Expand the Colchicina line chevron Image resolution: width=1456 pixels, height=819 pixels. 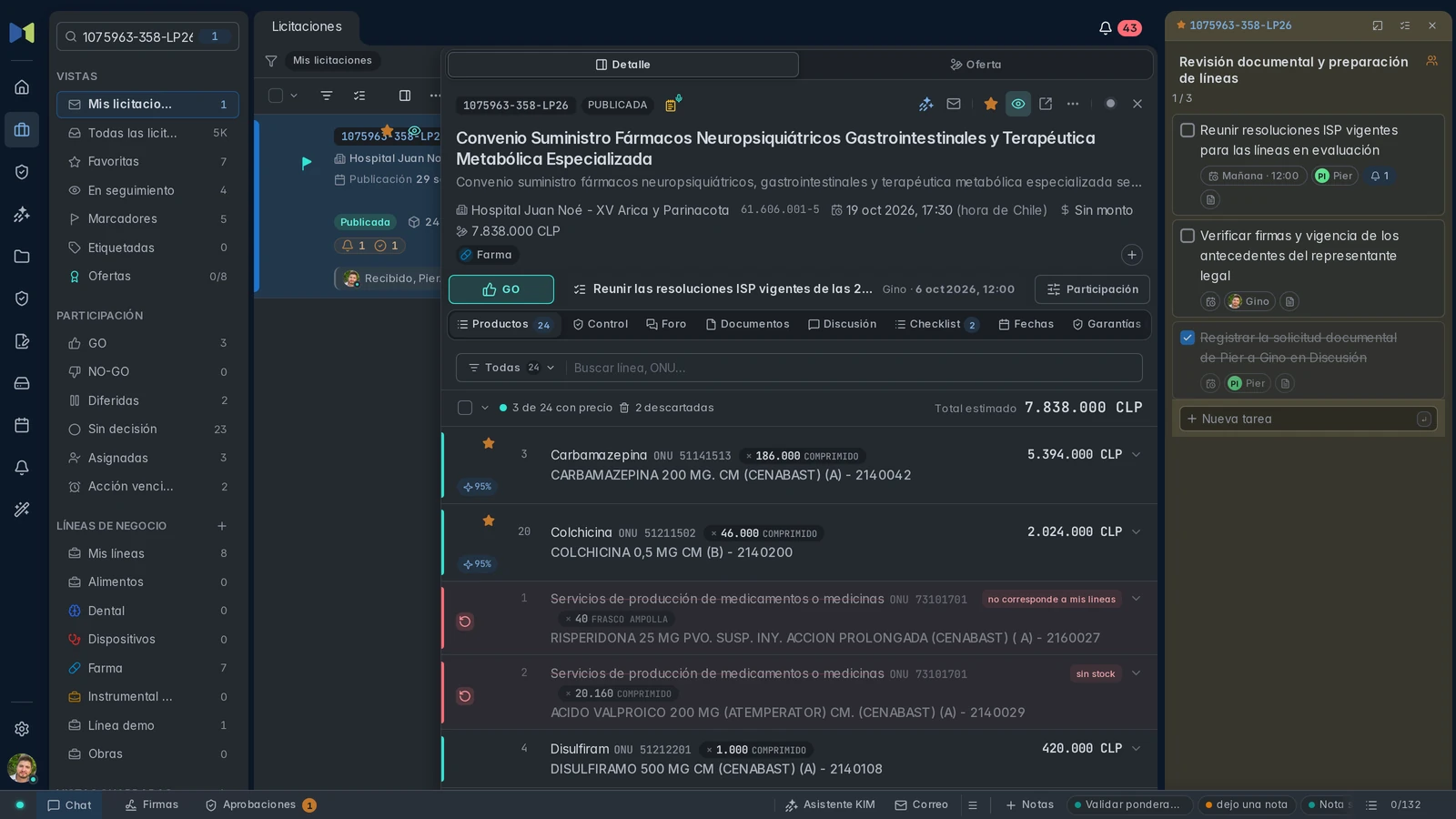[x=1136, y=531]
